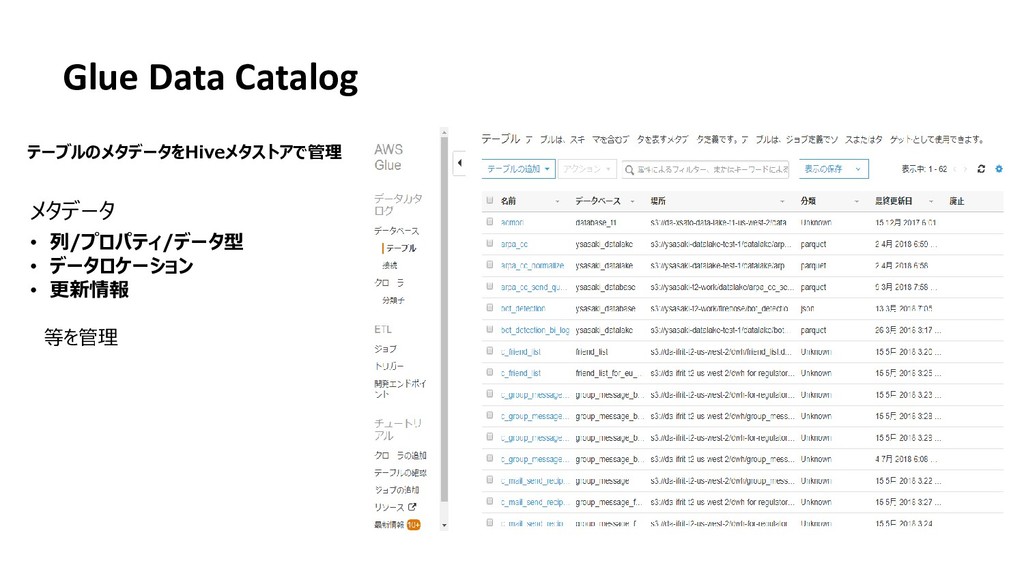Open データベース in the sidebar
1024x576 pixels.
[396, 231]
